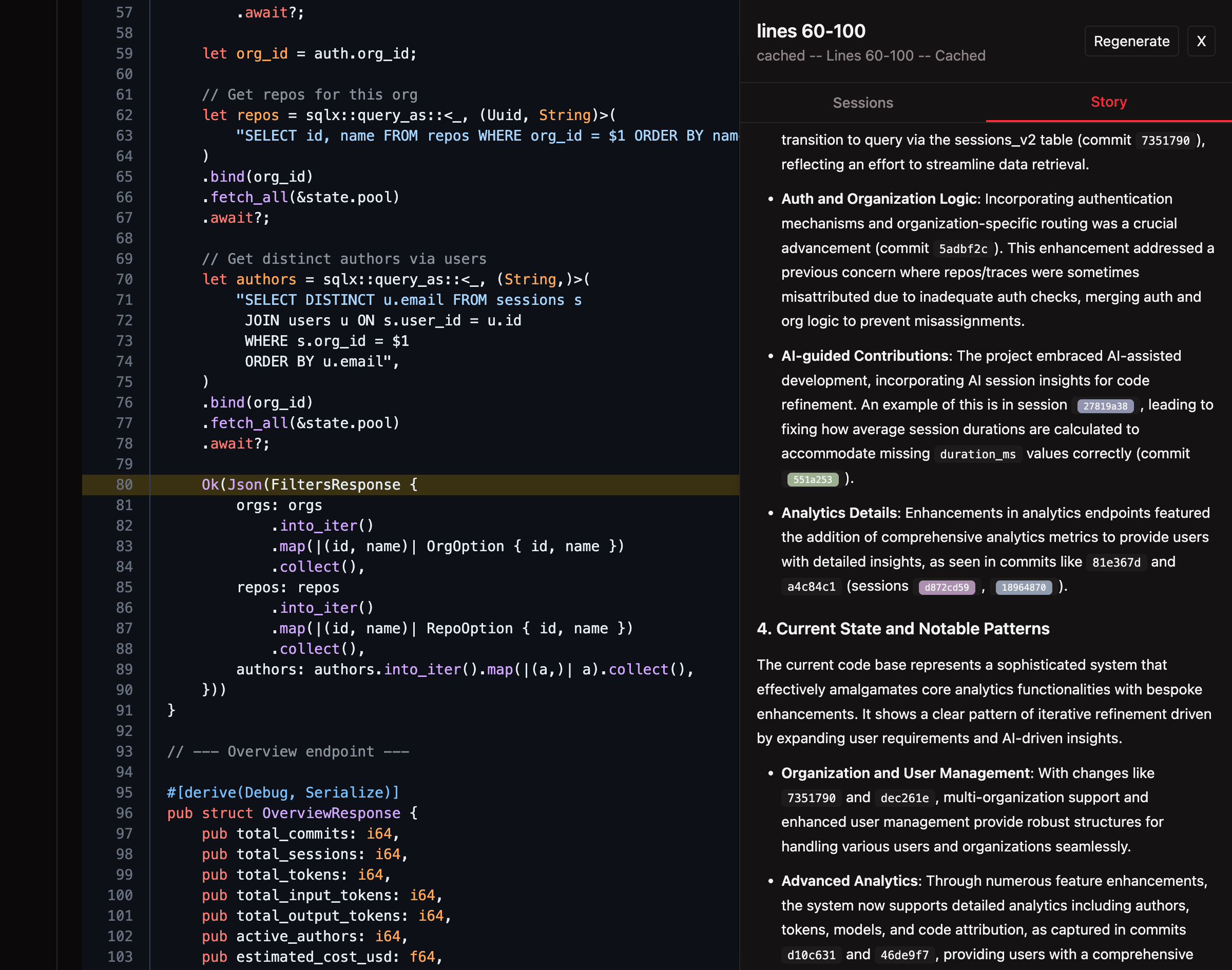Click commit hash a4c84c1
Image resolution: width=1232 pixels, height=970 pixels.
click(811, 587)
